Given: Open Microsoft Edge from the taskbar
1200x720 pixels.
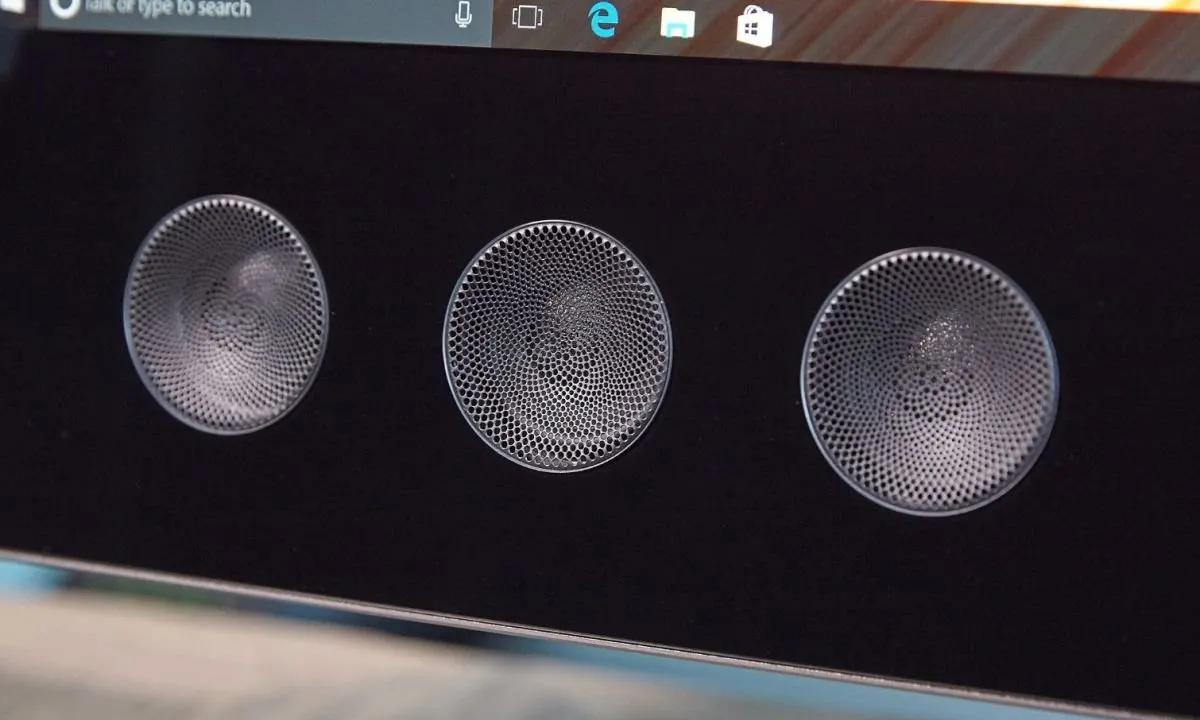Looking at the screenshot, I should pos(602,19).
